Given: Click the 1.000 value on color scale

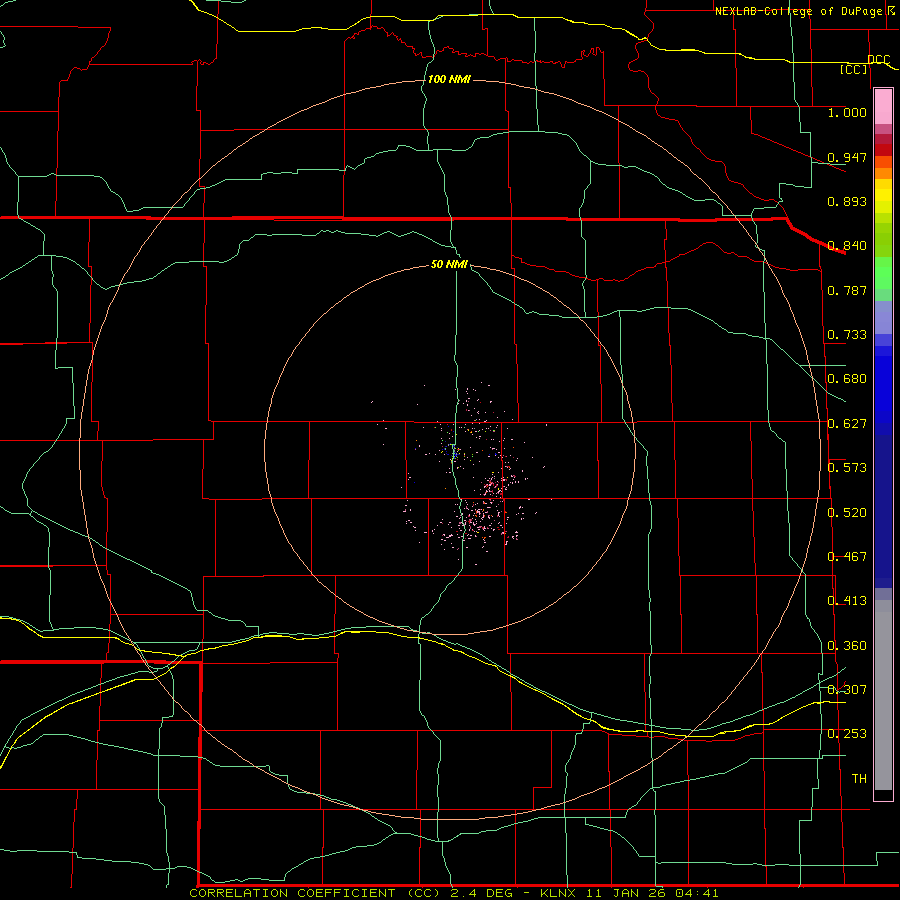Looking at the screenshot, I should click(x=847, y=113).
